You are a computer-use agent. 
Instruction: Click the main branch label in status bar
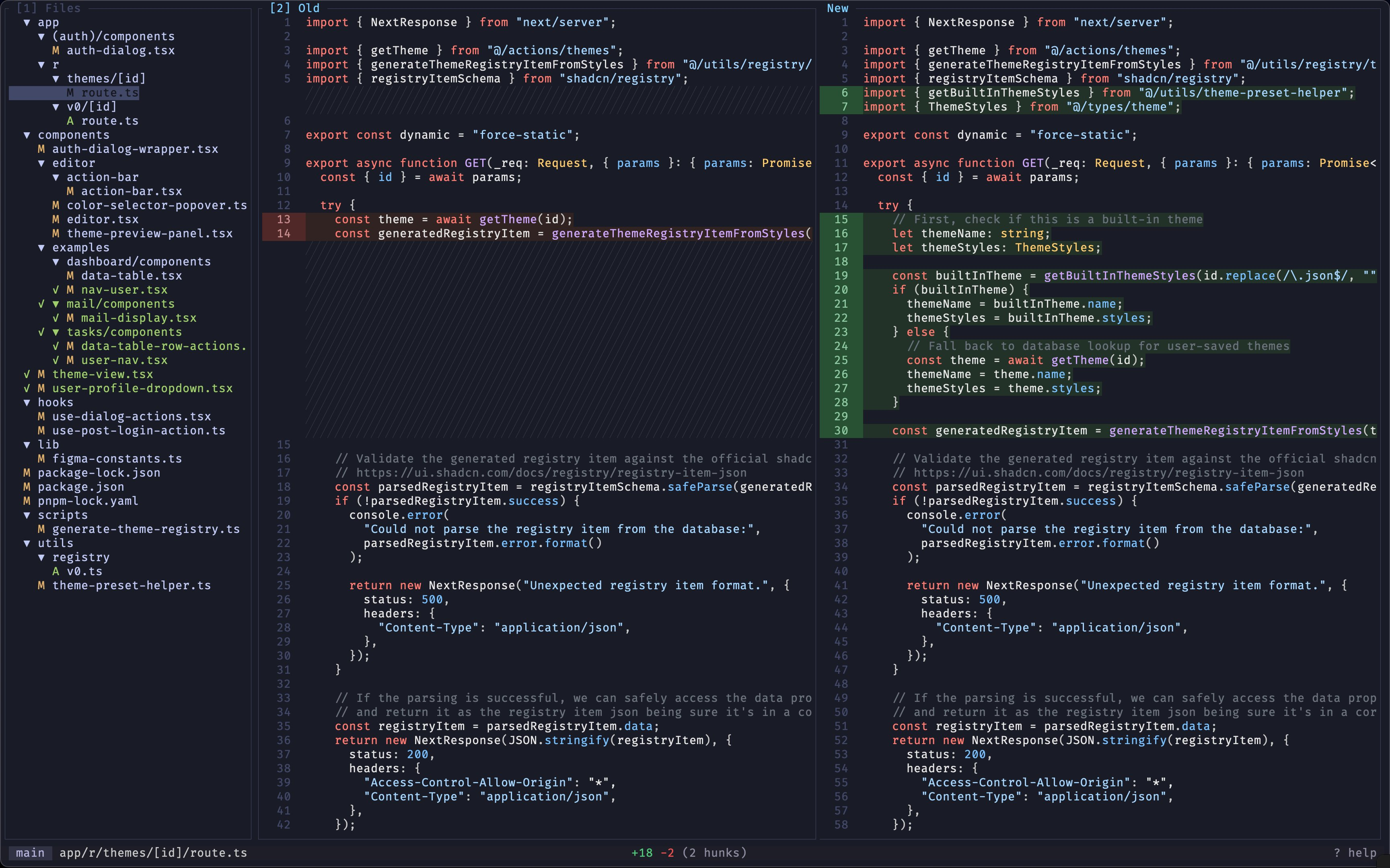[x=30, y=852]
